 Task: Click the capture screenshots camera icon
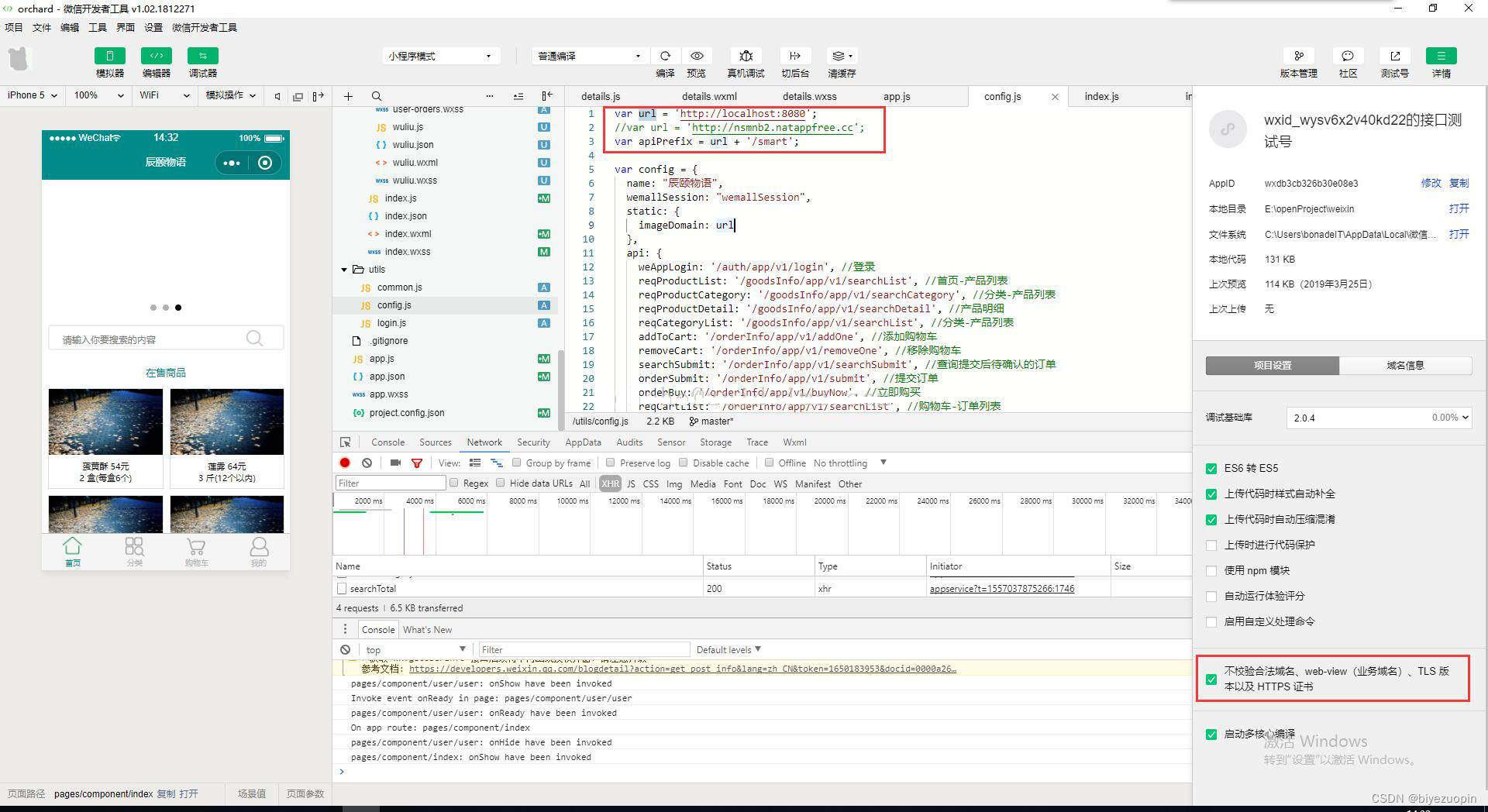point(395,463)
